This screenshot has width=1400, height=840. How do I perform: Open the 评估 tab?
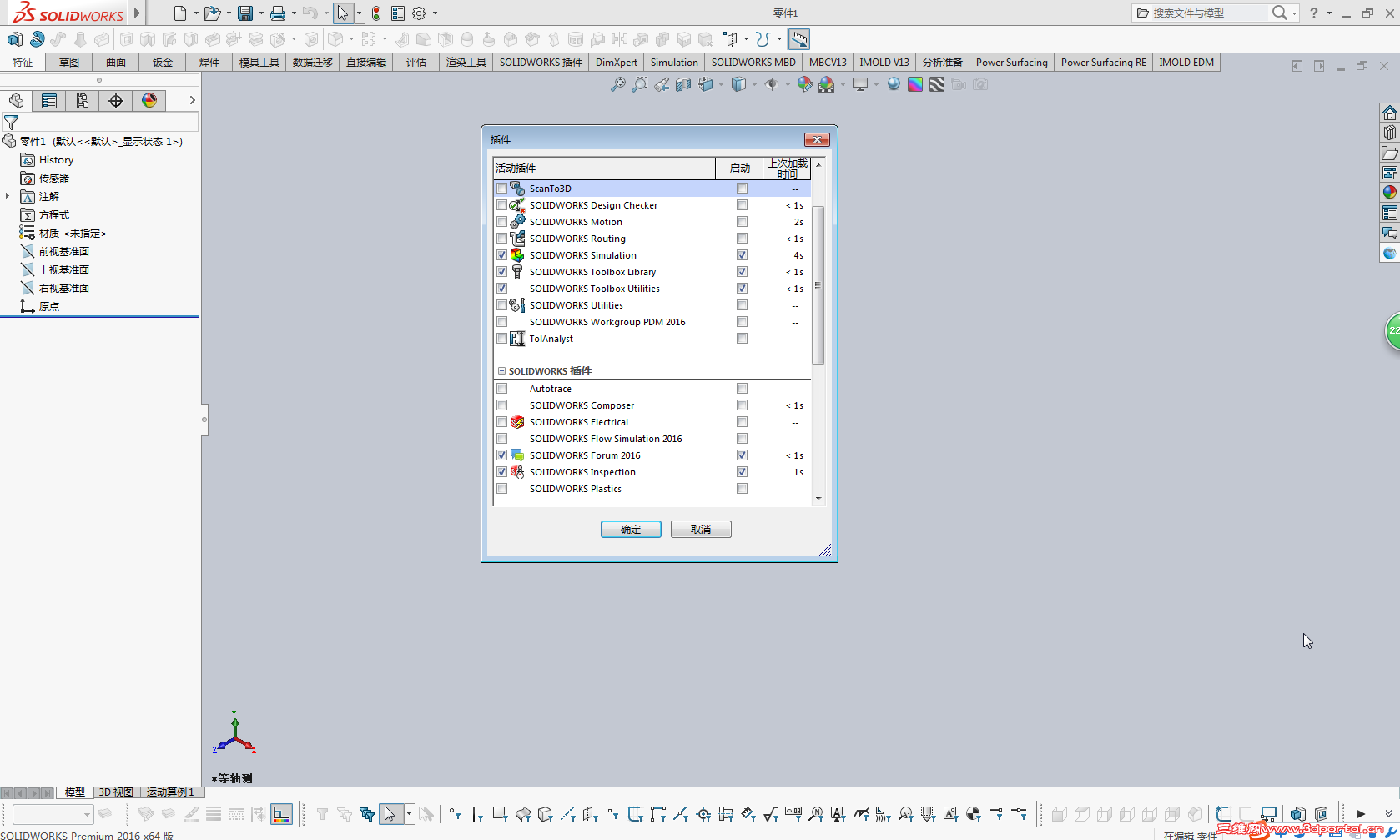(416, 63)
